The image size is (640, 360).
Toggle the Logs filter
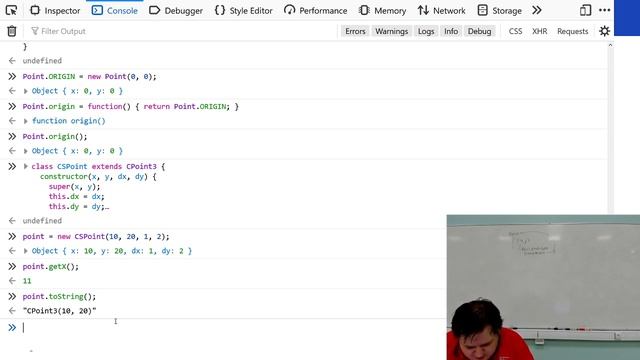426,31
